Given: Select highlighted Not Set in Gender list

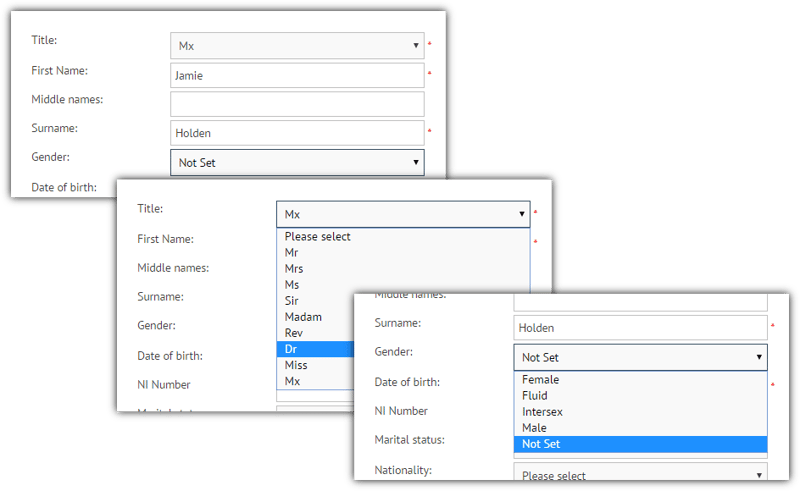Looking at the screenshot, I should point(640,444).
